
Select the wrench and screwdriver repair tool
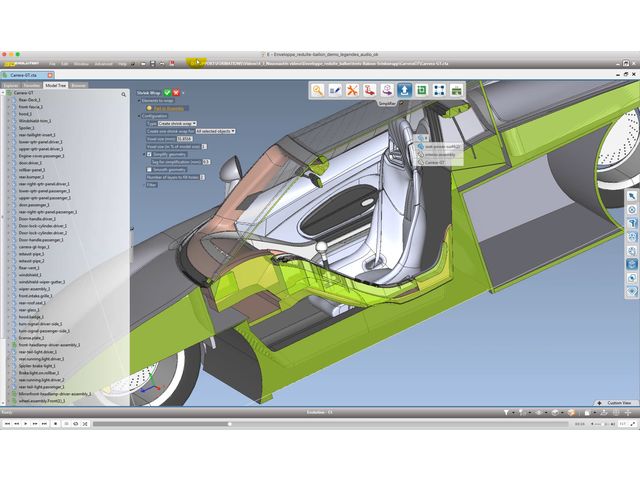pyautogui.click(x=352, y=90)
